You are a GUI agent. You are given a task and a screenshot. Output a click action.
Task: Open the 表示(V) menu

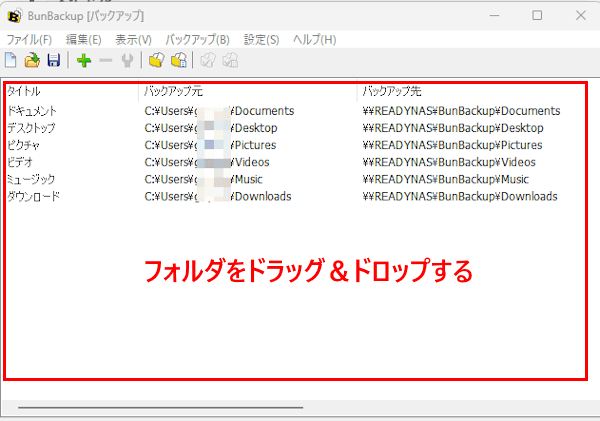tap(133, 39)
